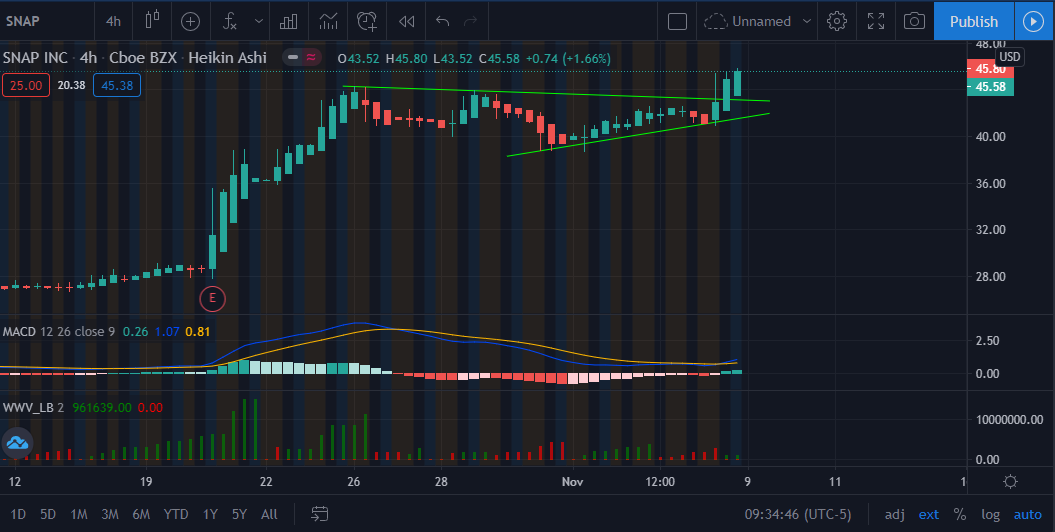Click the Heikin Ashi label in legend
This screenshot has width=1055, height=532.
tap(227, 58)
